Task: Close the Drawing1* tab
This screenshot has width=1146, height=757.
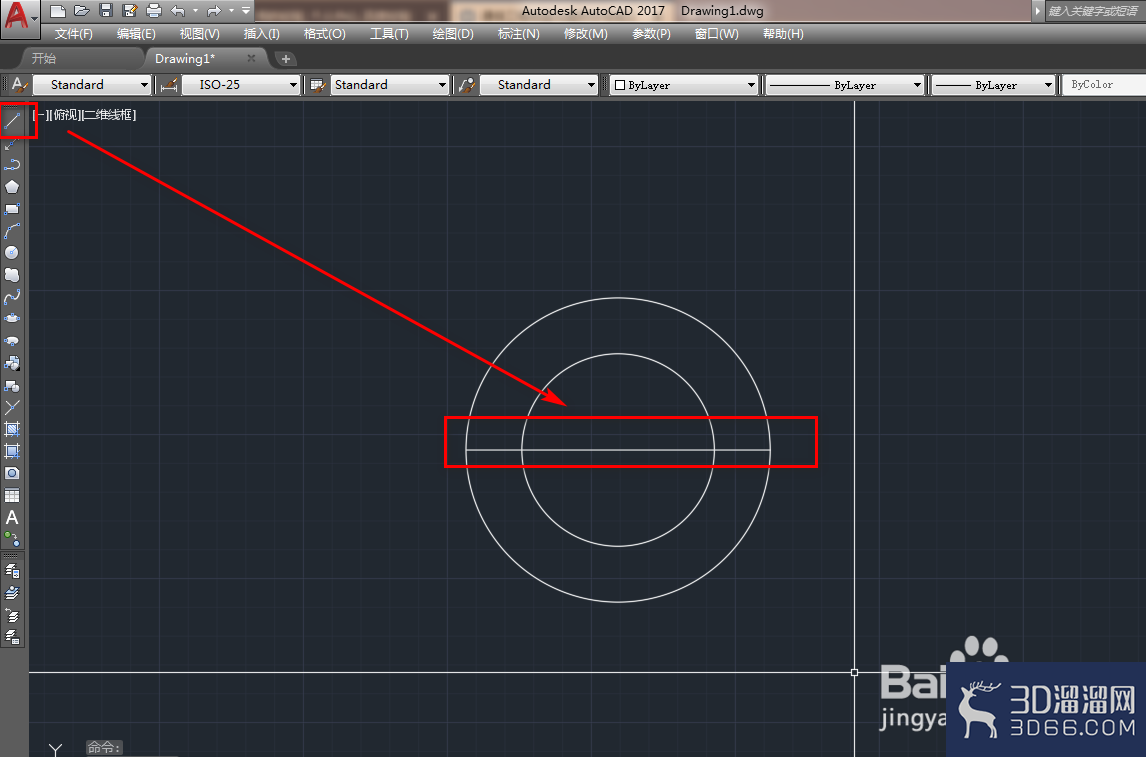Action: [251, 58]
